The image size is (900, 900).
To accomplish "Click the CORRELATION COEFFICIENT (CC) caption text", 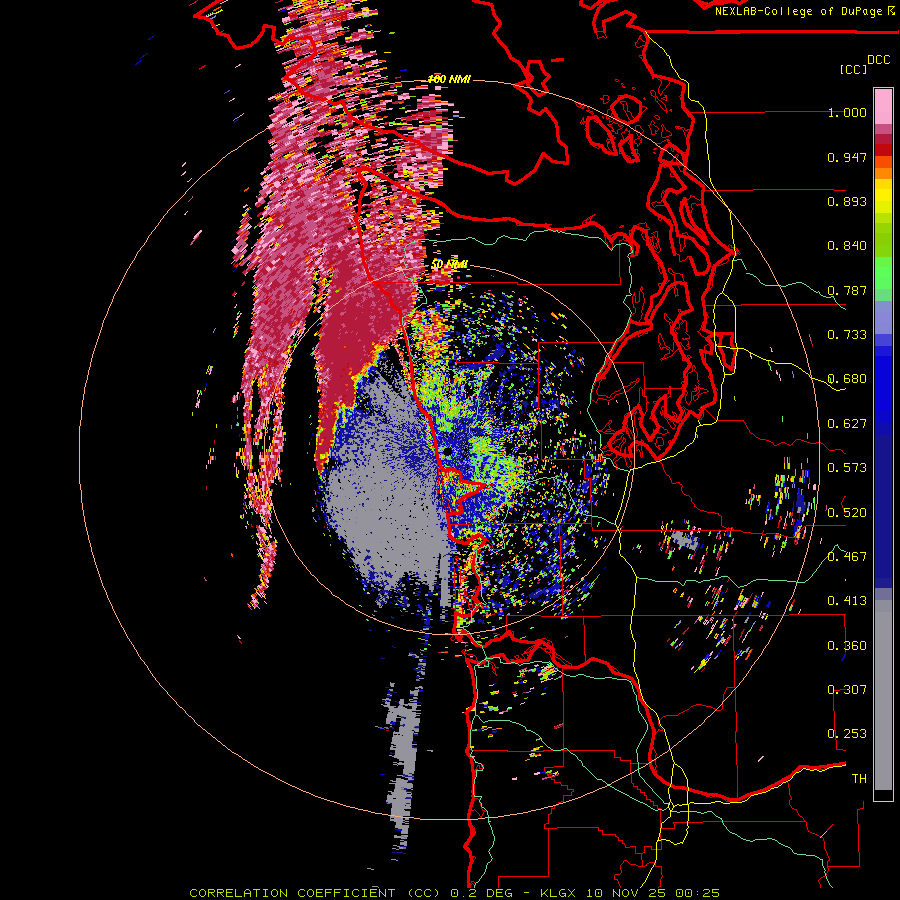I will pos(315,893).
